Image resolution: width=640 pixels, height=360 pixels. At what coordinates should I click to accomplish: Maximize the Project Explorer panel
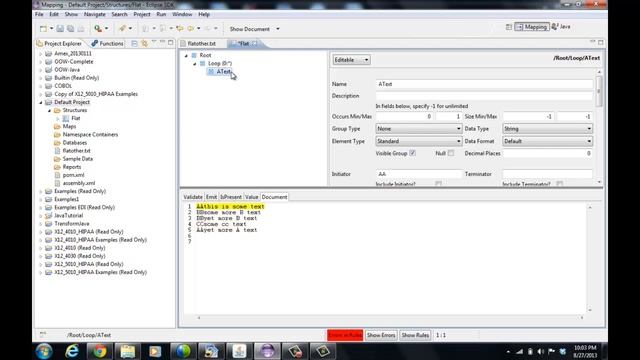click(x=171, y=42)
